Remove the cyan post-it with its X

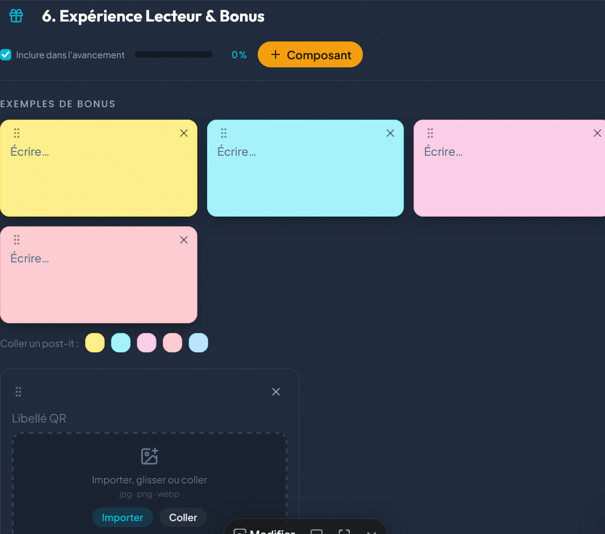click(x=390, y=133)
